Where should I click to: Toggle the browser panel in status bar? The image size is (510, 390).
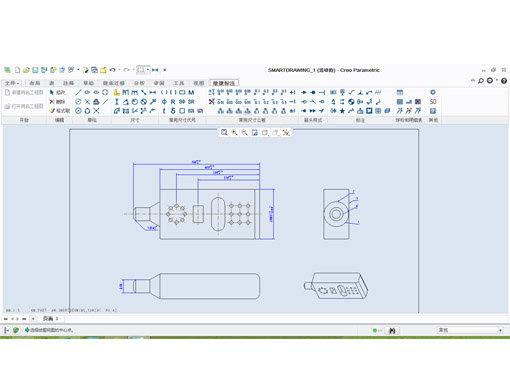coord(15,330)
